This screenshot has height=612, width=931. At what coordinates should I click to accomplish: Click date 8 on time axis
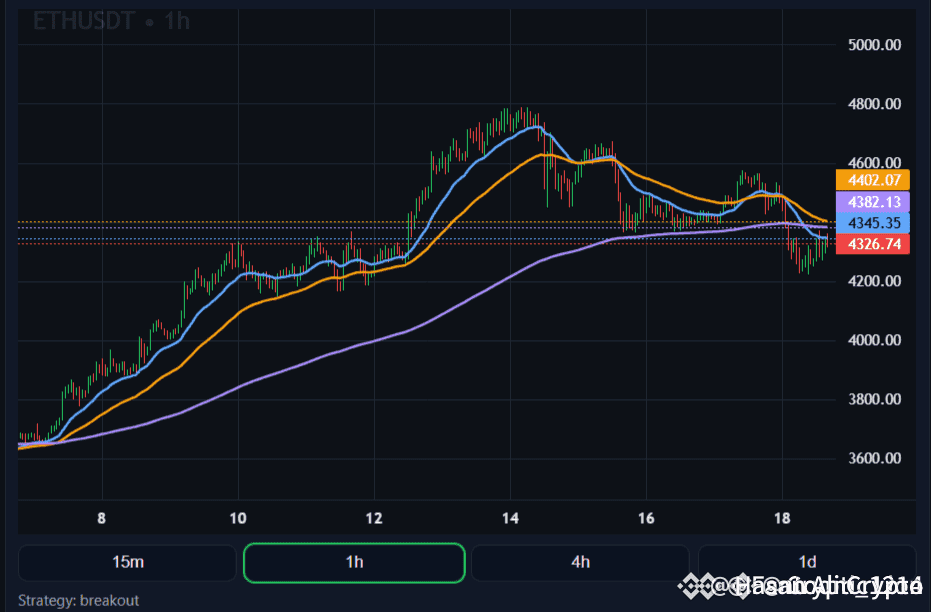[x=102, y=518]
